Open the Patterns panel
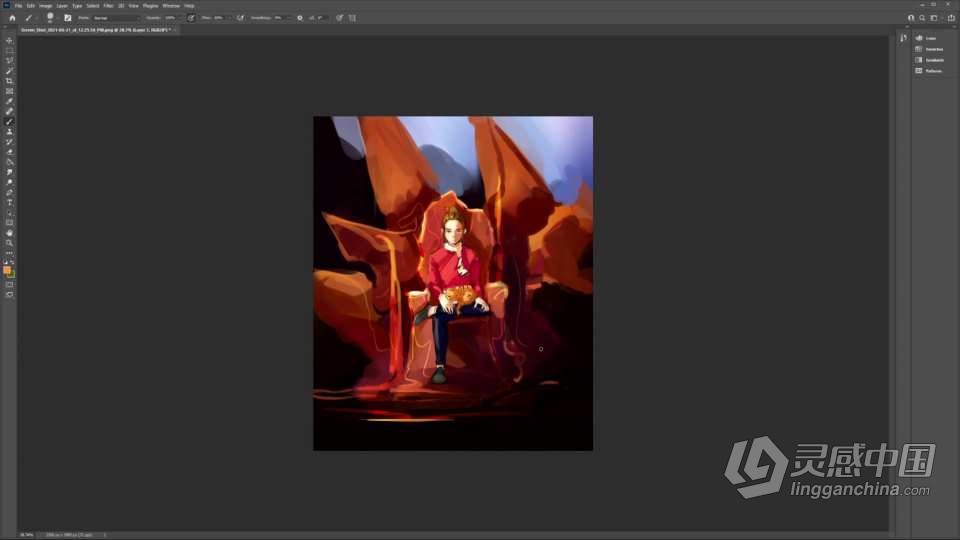 point(928,71)
